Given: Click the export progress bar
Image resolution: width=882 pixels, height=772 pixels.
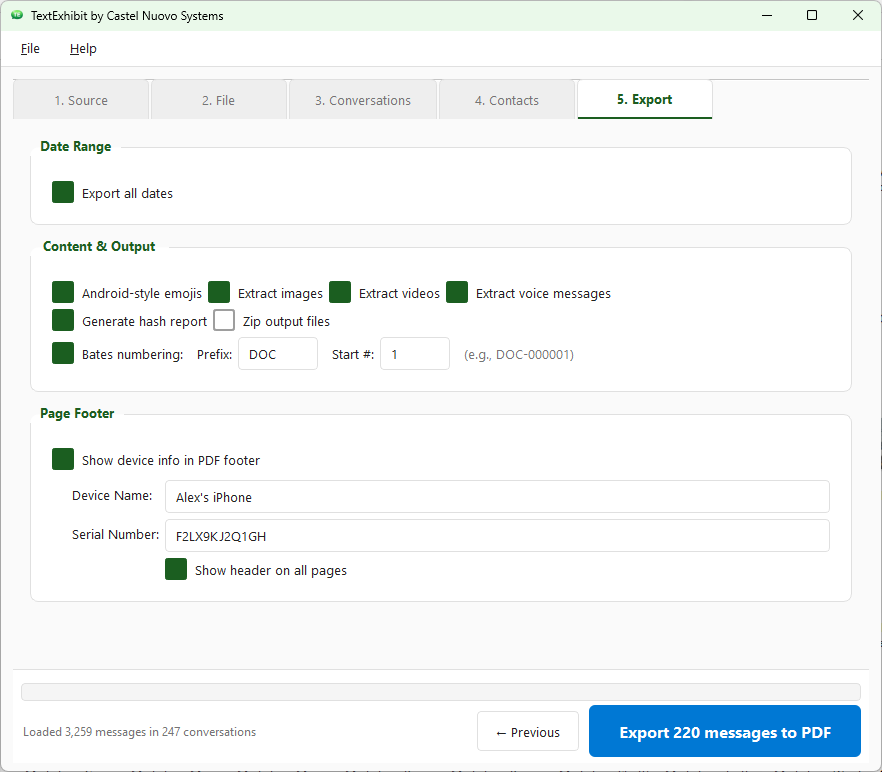Looking at the screenshot, I should pyautogui.click(x=441, y=692).
